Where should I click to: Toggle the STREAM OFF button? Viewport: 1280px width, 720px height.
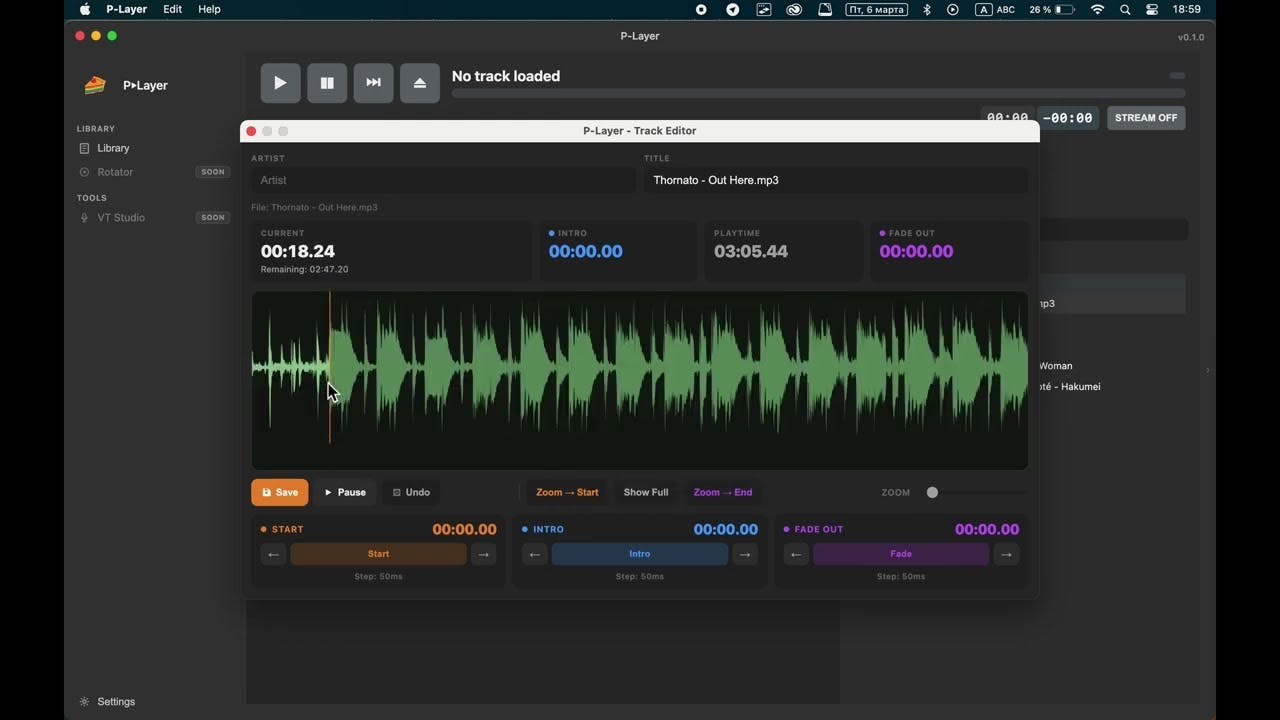coord(1146,118)
